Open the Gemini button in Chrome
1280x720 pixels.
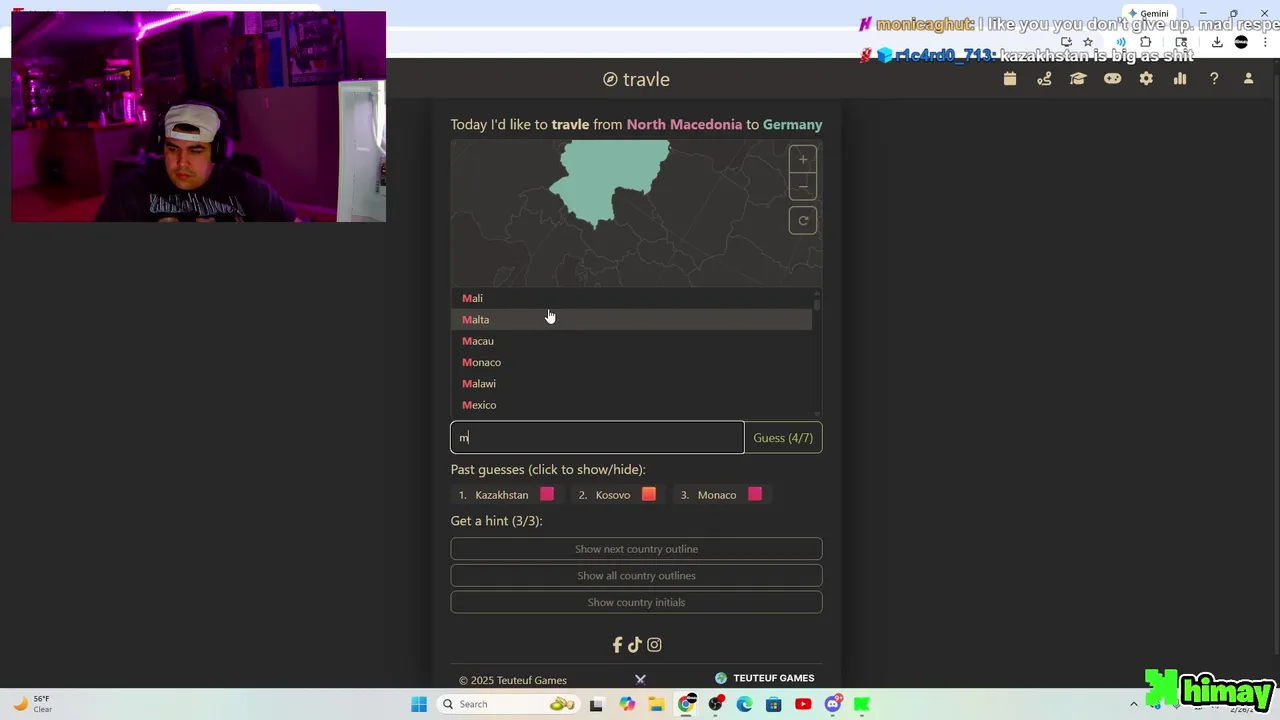tap(1147, 14)
